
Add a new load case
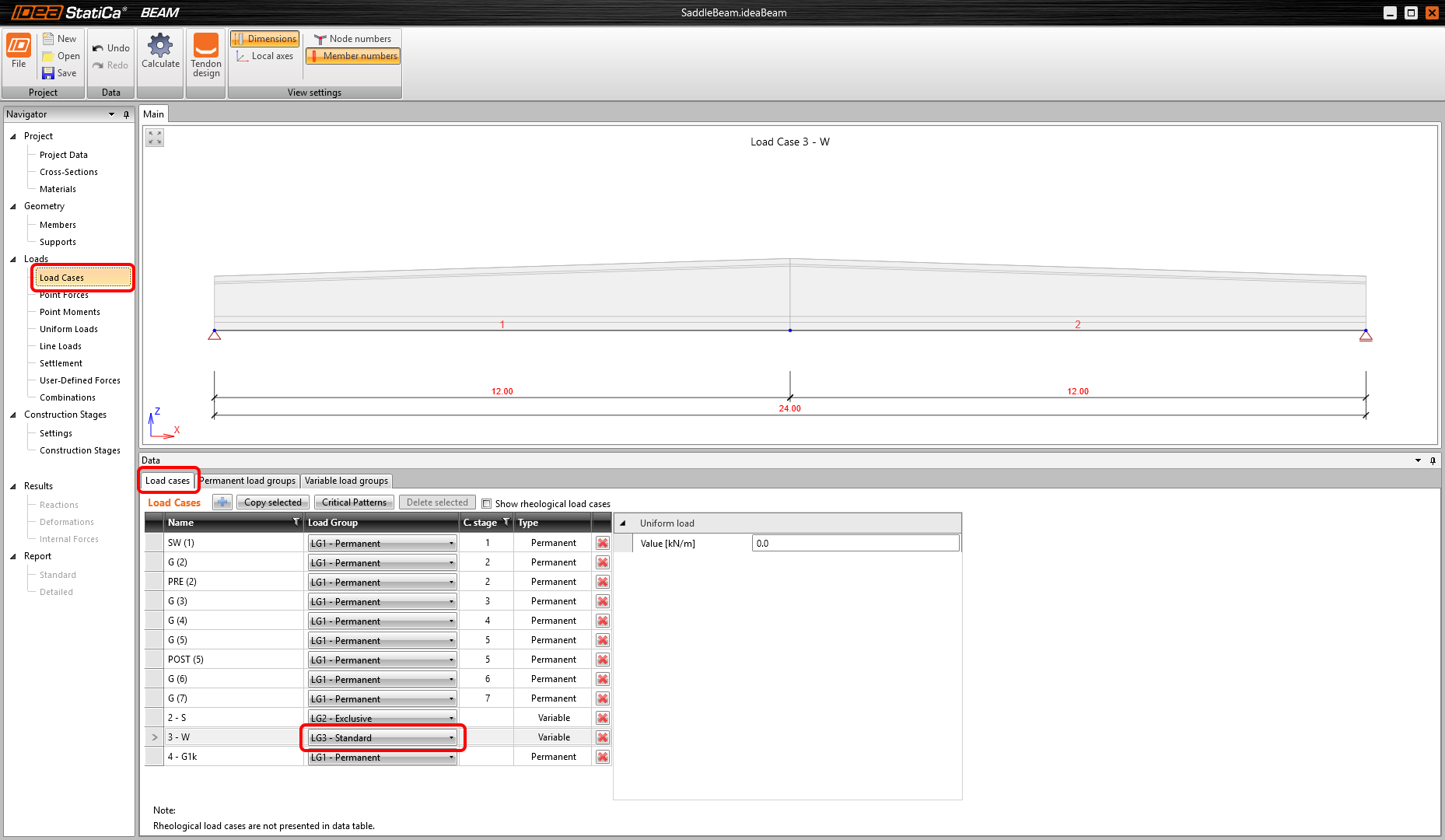pos(222,502)
